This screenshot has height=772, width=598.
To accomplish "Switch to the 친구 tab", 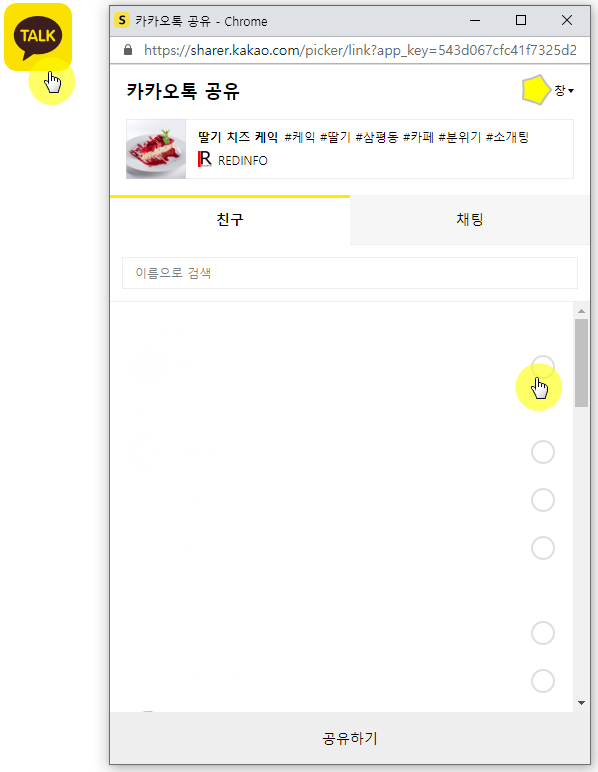I will [x=230, y=220].
